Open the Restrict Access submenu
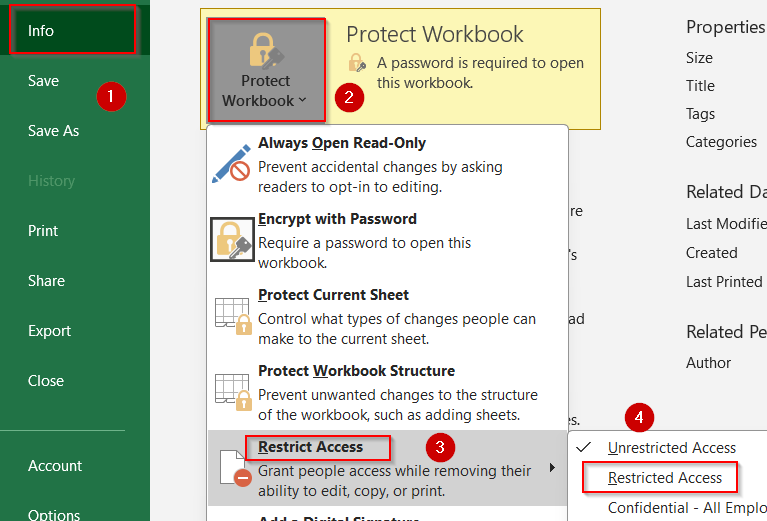Viewport: 767px width, 521px height. [387, 468]
